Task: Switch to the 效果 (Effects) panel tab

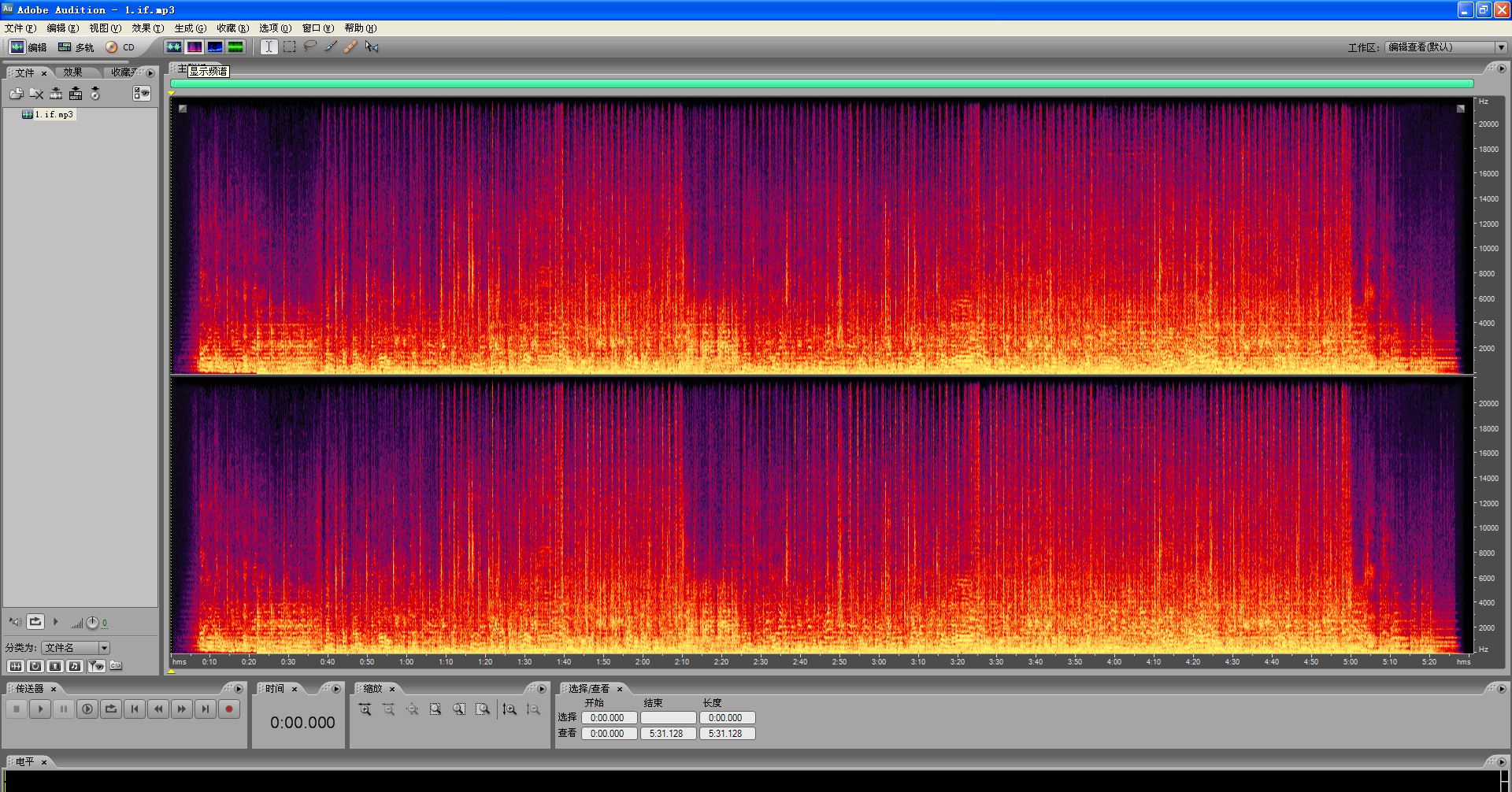Action: point(73,72)
